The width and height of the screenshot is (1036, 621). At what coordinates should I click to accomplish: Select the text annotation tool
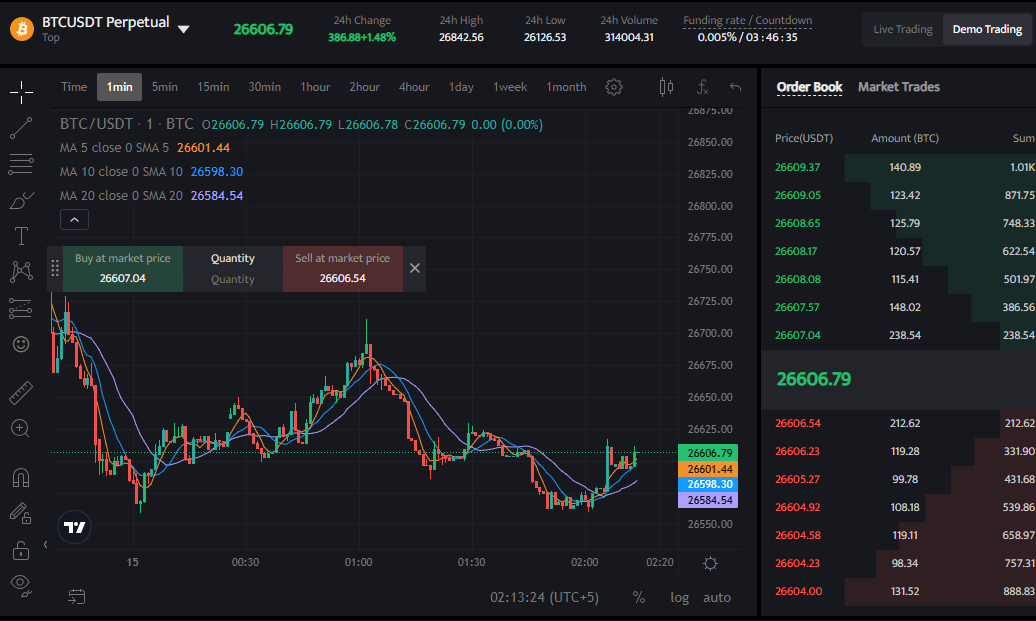21,236
